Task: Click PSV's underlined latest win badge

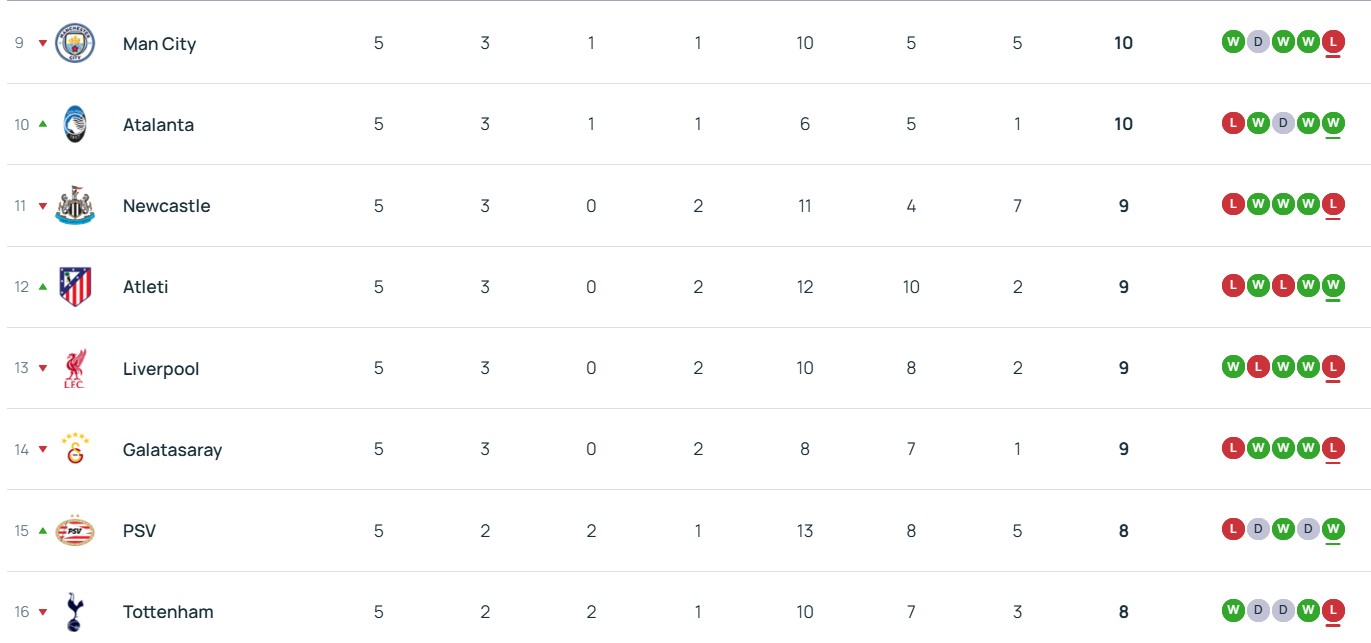Action: [x=1332, y=528]
